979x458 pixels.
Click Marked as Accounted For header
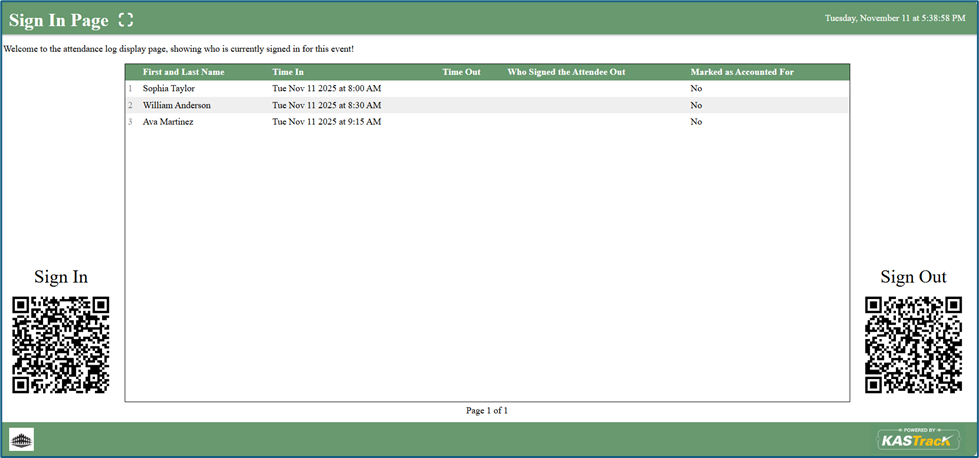(x=741, y=72)
